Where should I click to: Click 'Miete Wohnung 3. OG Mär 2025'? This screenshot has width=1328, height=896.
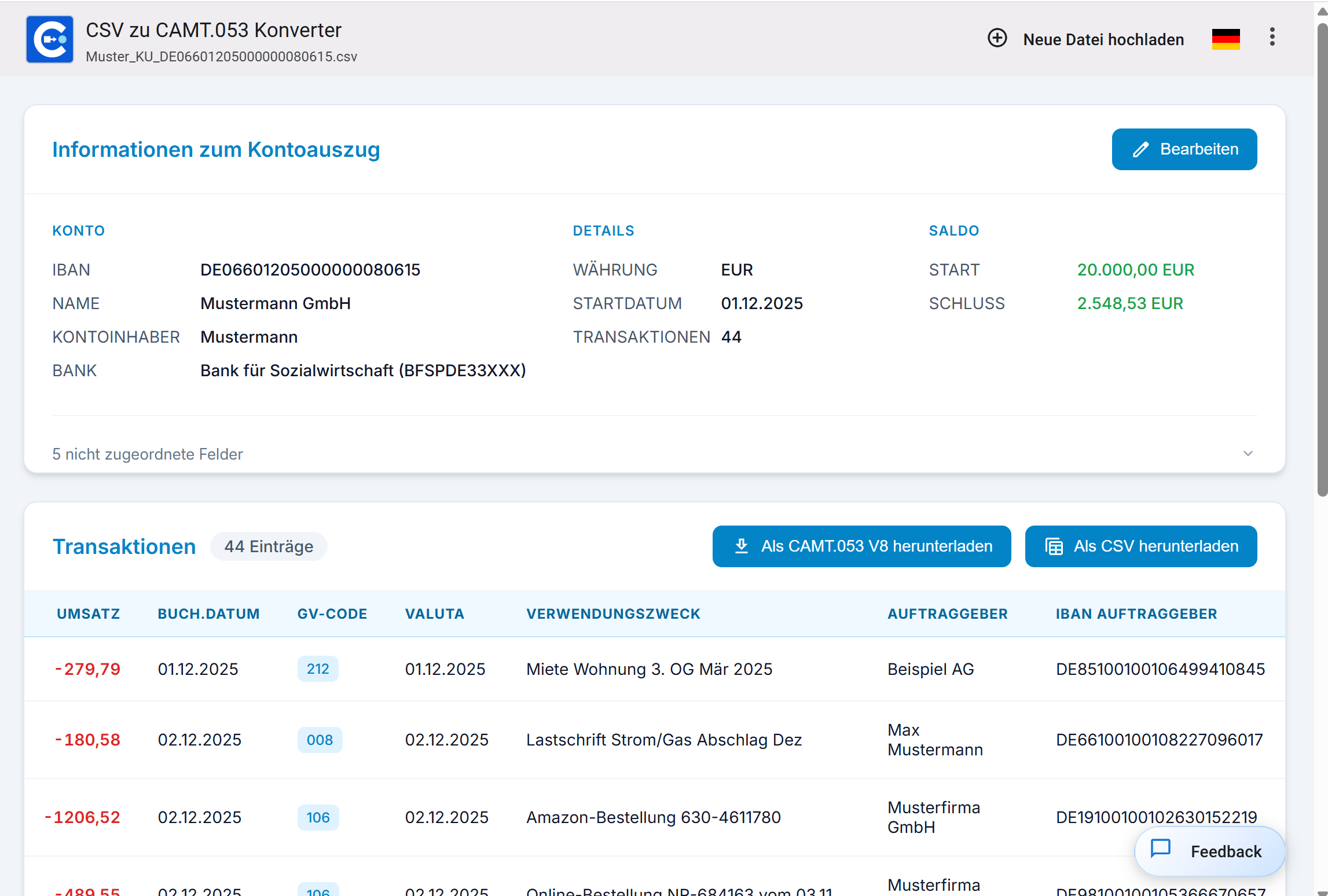click(x=649, y=669)
